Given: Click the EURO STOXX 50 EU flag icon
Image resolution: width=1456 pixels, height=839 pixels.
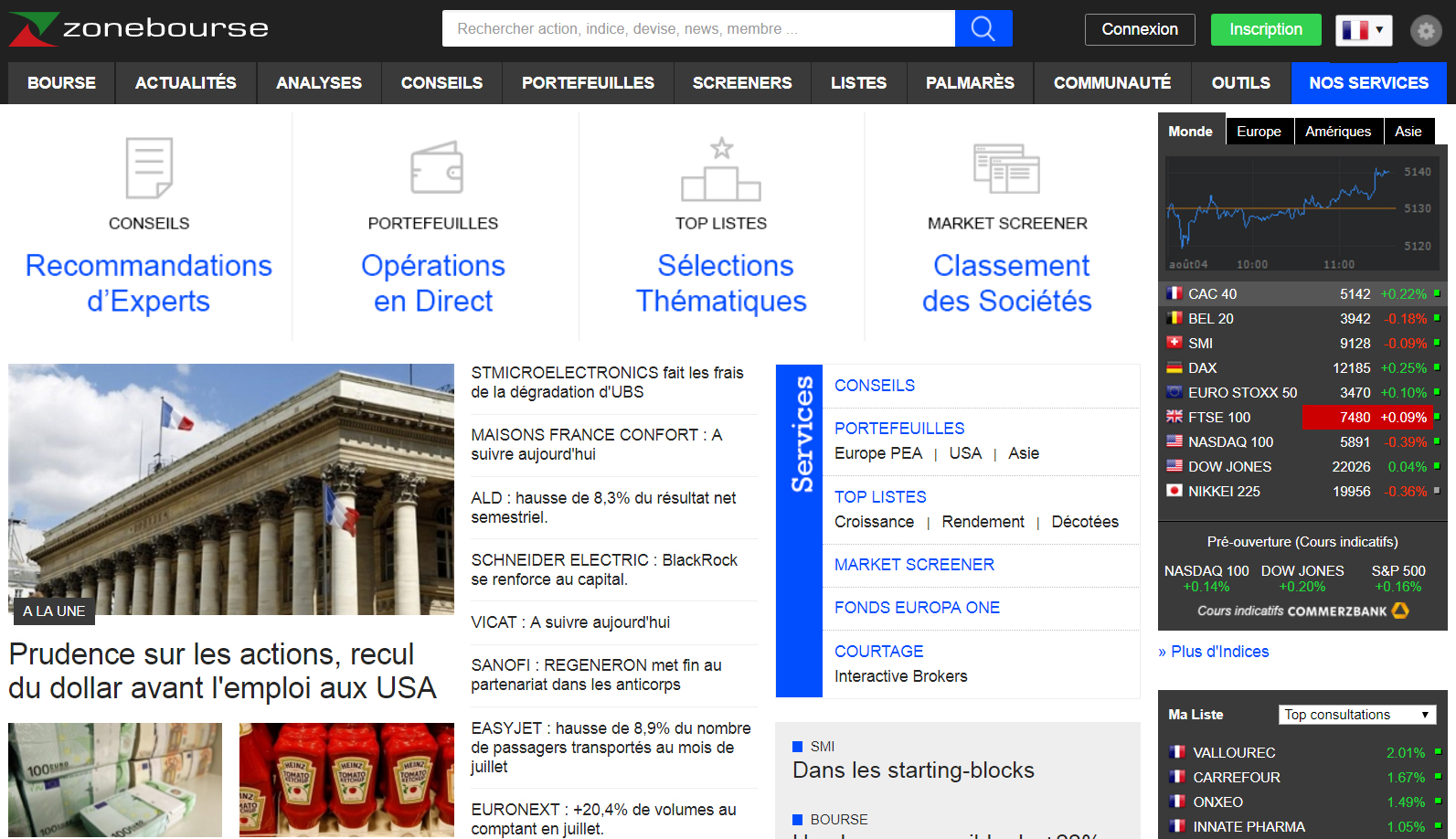Looking at the screenshot, I should pos(1174,392).
